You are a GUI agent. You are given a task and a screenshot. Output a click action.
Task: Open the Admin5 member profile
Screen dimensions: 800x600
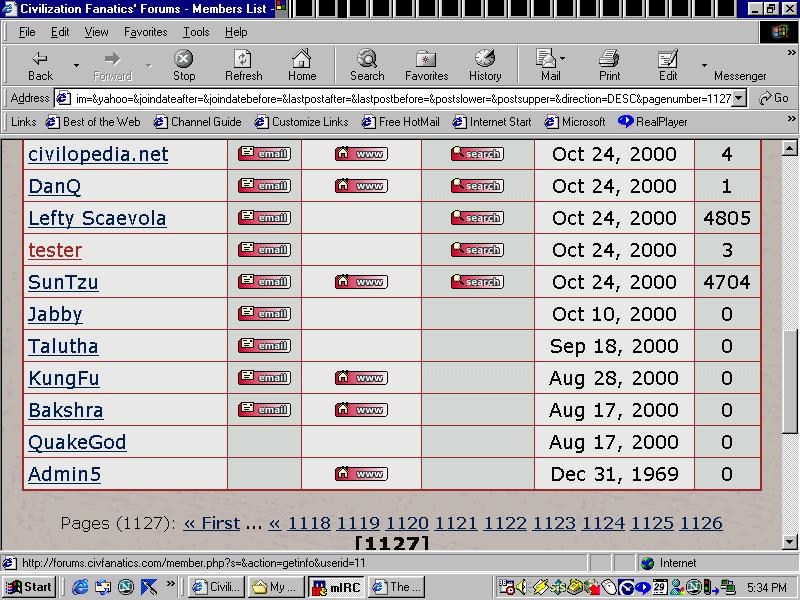[x=64, y=474]
